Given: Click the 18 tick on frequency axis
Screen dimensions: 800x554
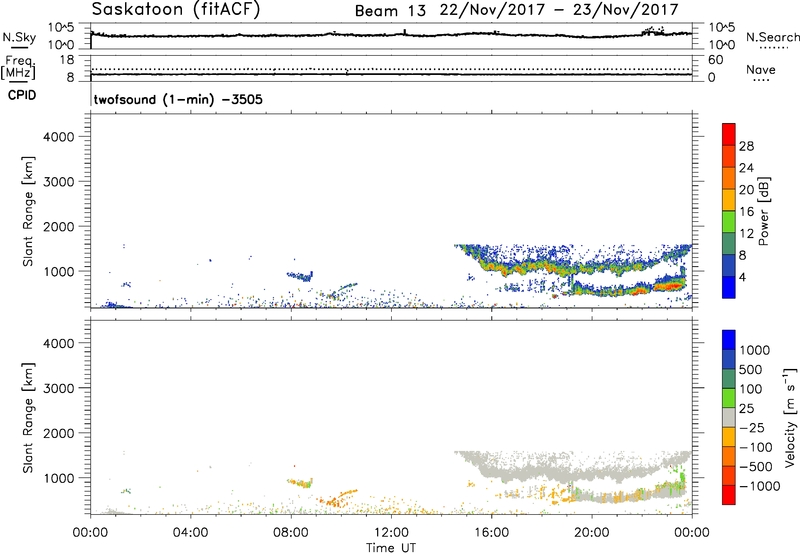Looking at the screenshot, I should click(67, 60).
